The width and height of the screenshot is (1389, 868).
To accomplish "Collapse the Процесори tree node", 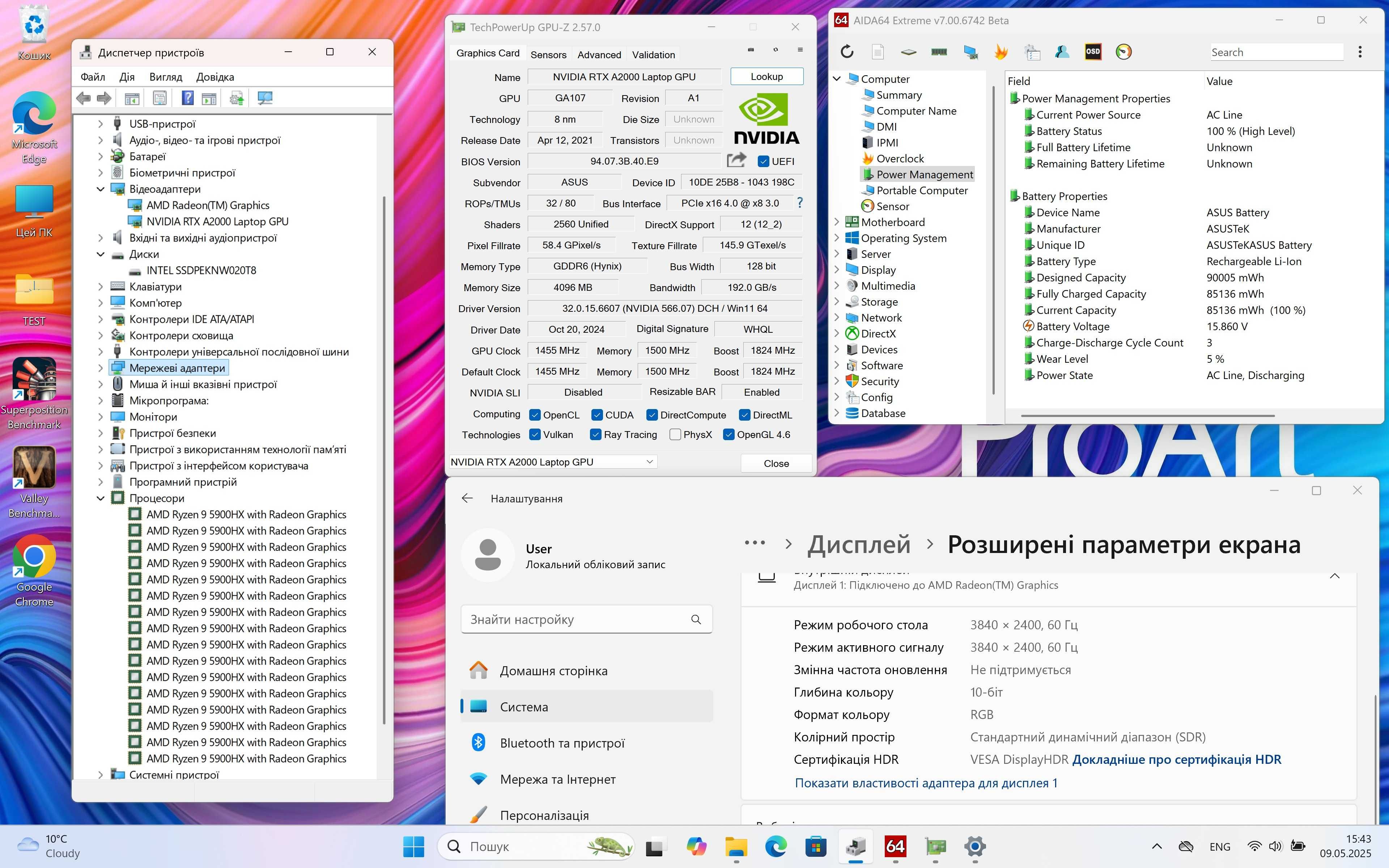I will pos(101,498).
